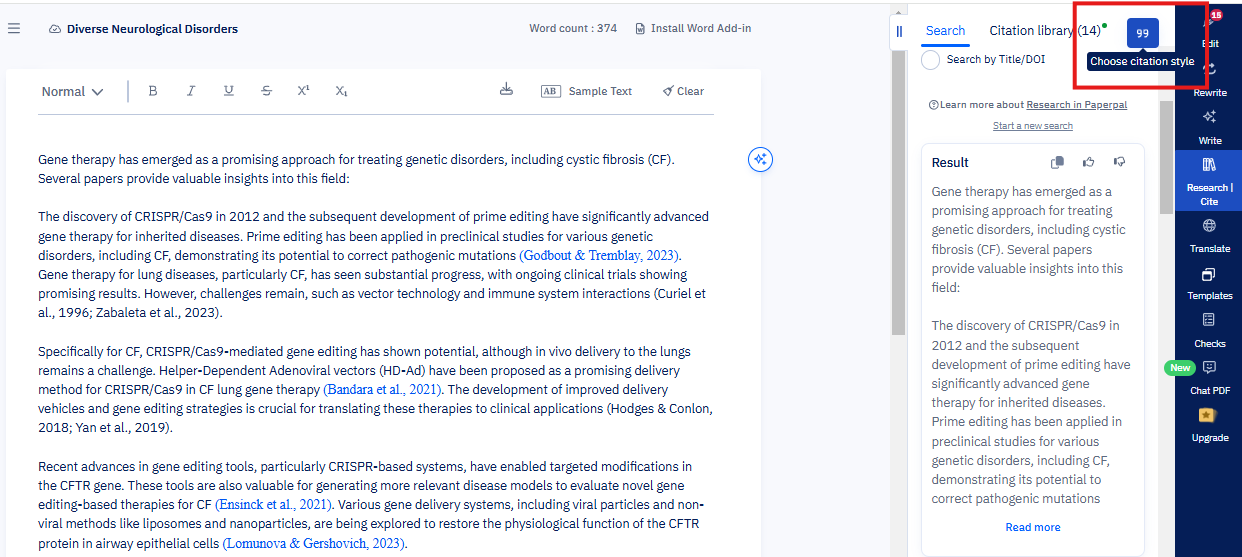This screenshot has height=557, width=1242.
Task: Toggle bold formatting
Action: coord(153,91)
